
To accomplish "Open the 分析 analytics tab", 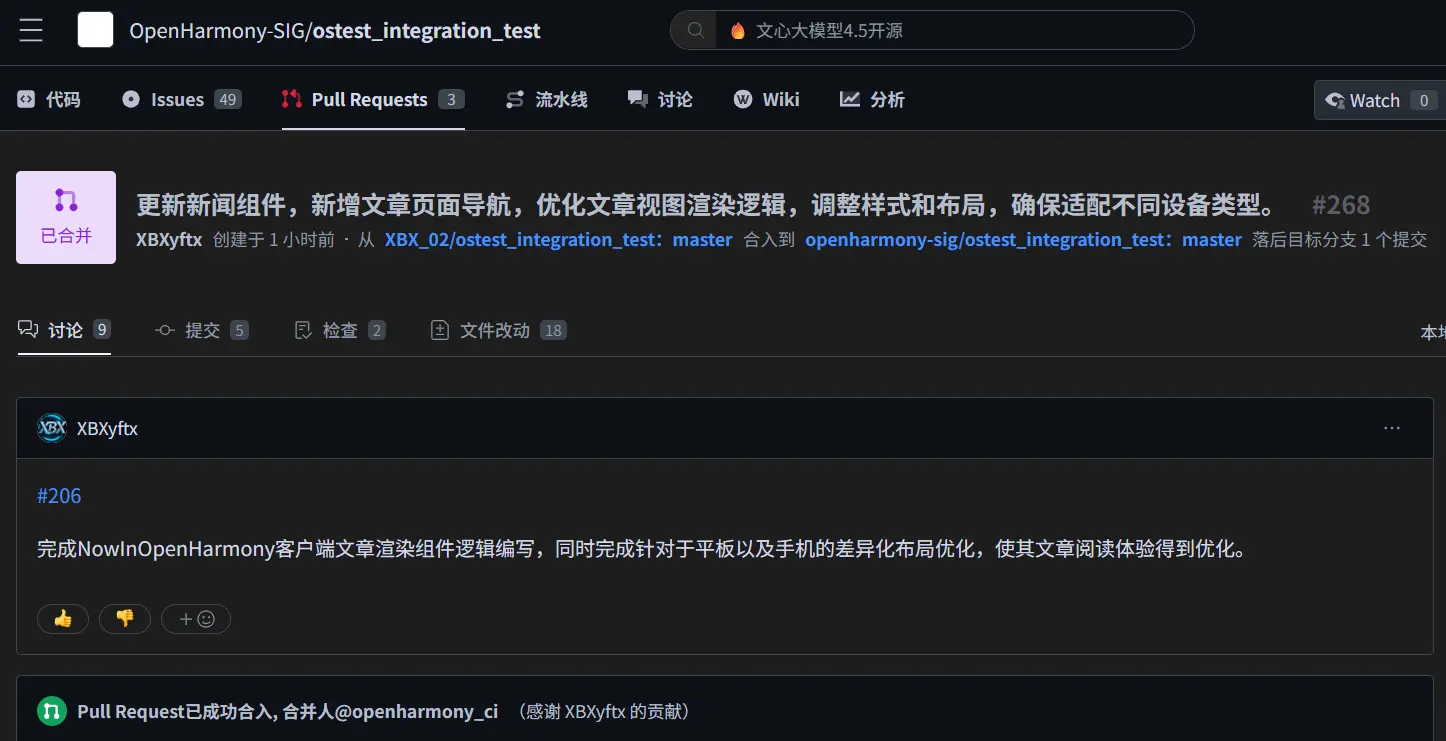I will (872, 99).
